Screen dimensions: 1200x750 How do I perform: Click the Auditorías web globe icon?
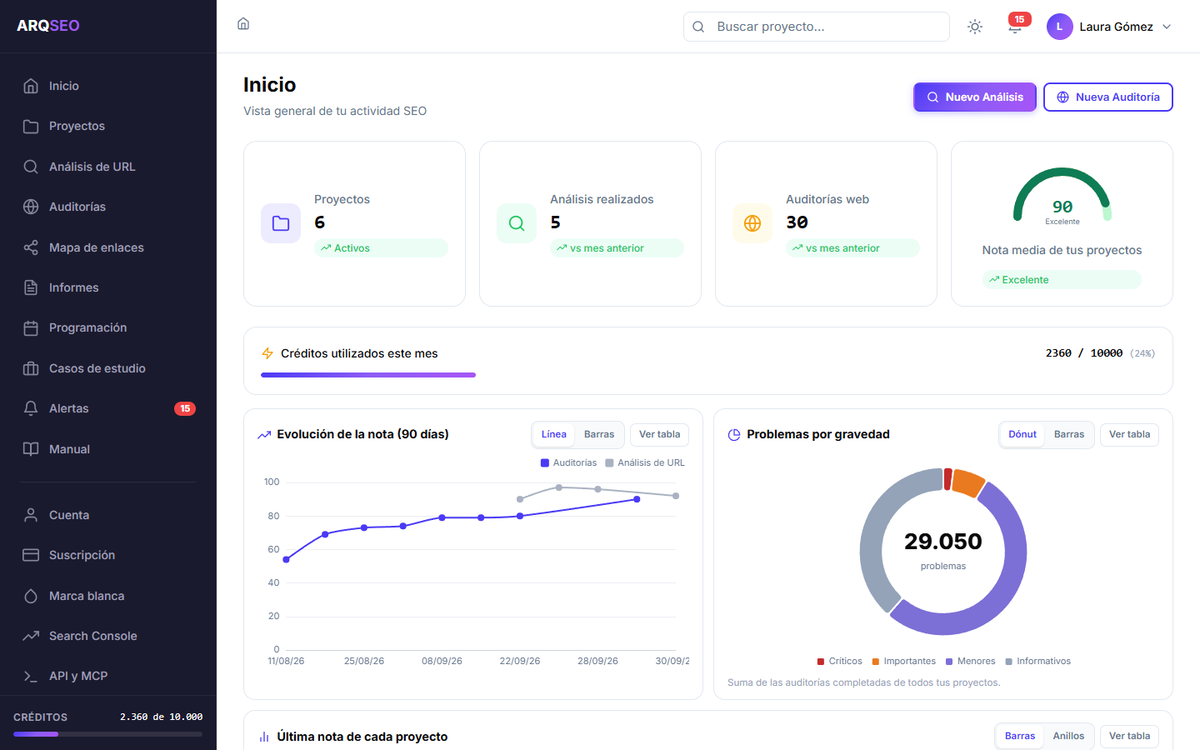pyautogui.click(x=753, y=223)
